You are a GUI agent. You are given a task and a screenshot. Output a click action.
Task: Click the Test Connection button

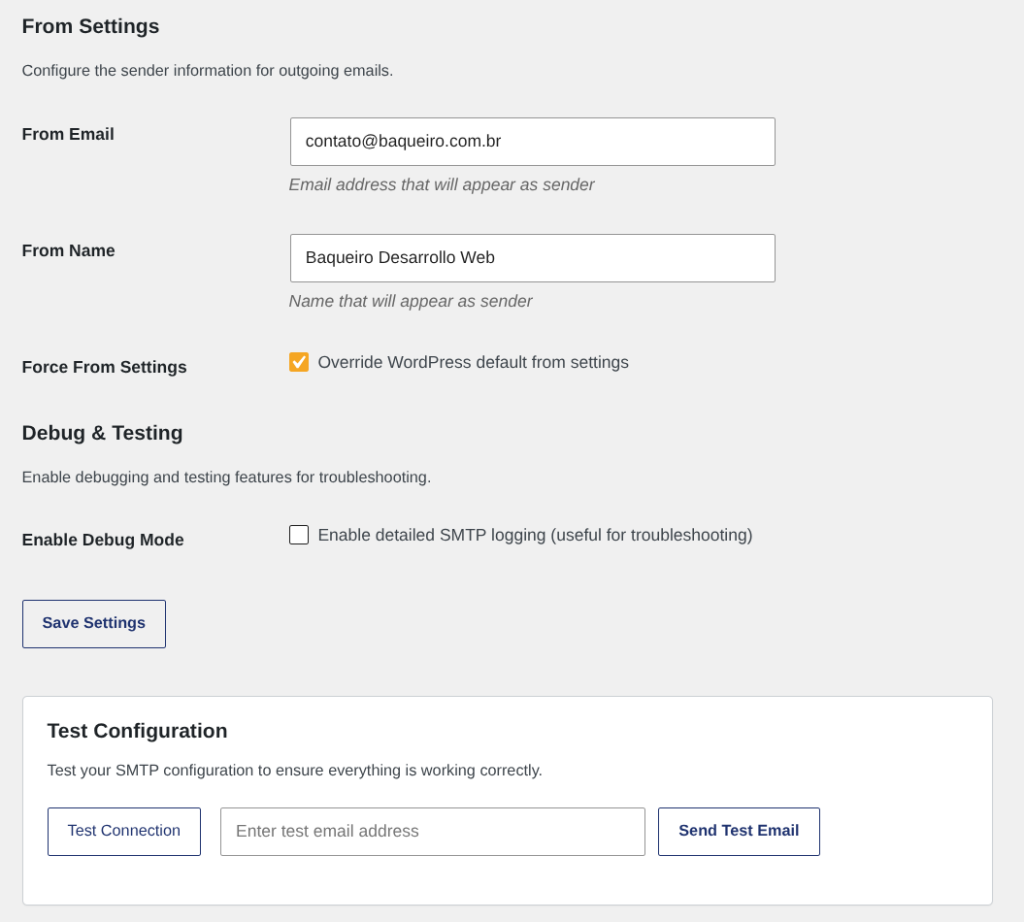point(124,831)
